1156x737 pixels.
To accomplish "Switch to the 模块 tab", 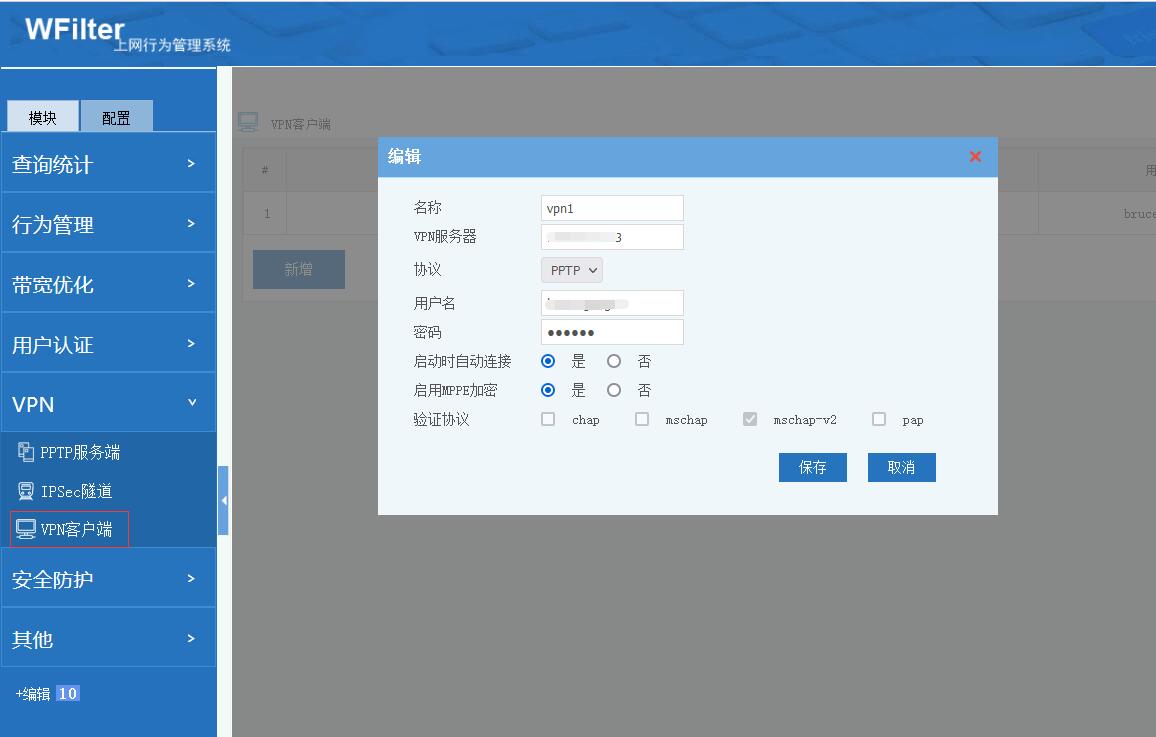I will [43, 117].
